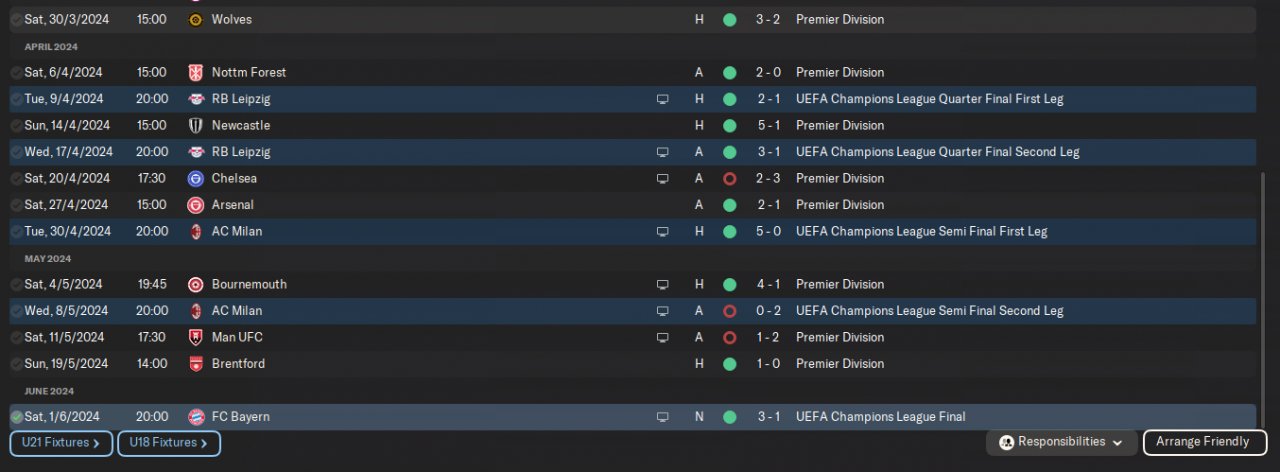Click TV icon for Champions League Final
Image resolution: width=1280 pixels, height=472 pixels.
pyautogui.click(x=662, y=417)
